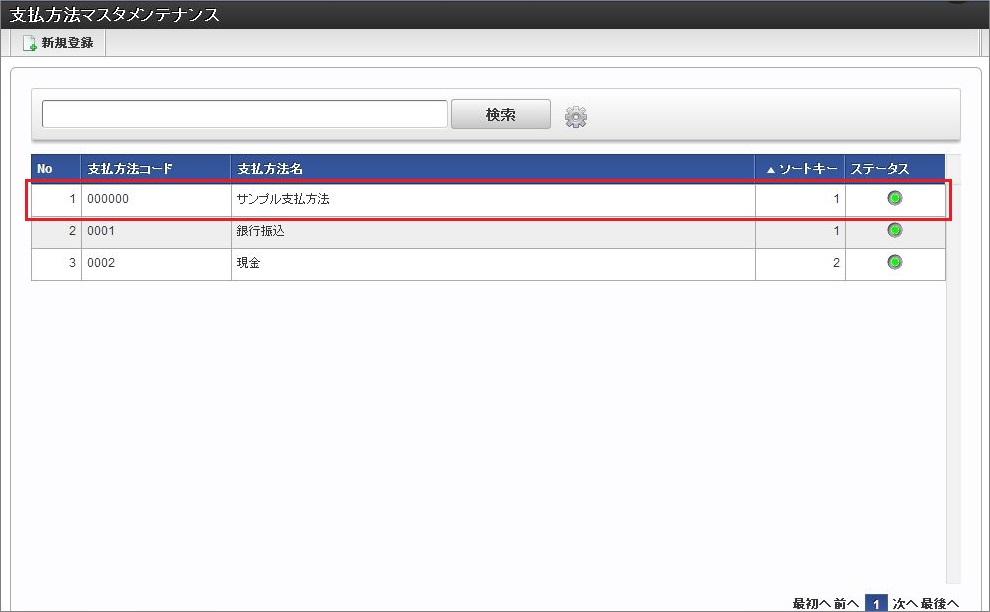Screen dimensions: 990x612
Task: Select the code 000000 cell
Action: pos(156,199)
